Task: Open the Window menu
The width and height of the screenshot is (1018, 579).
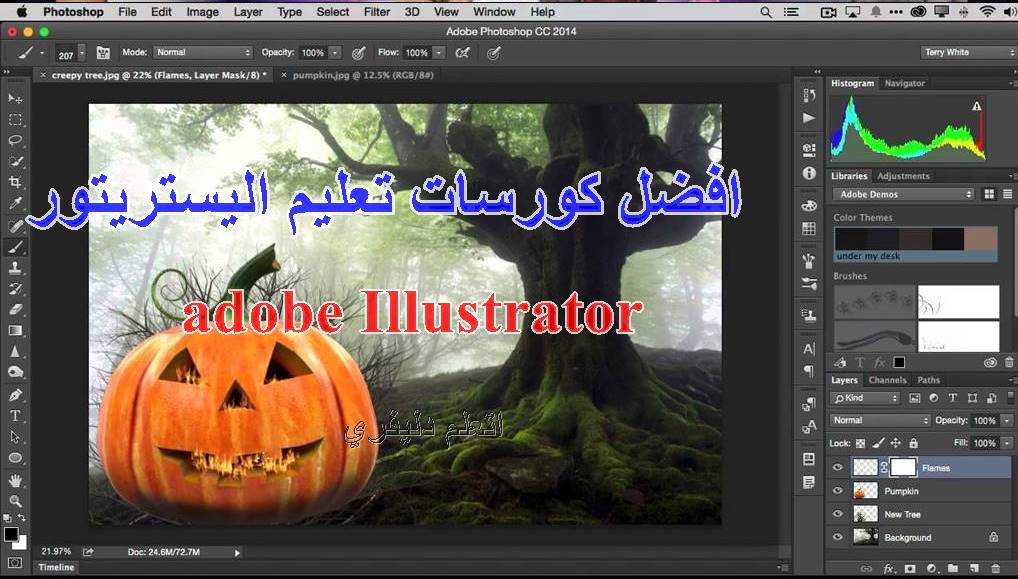Action: point(494,12)
